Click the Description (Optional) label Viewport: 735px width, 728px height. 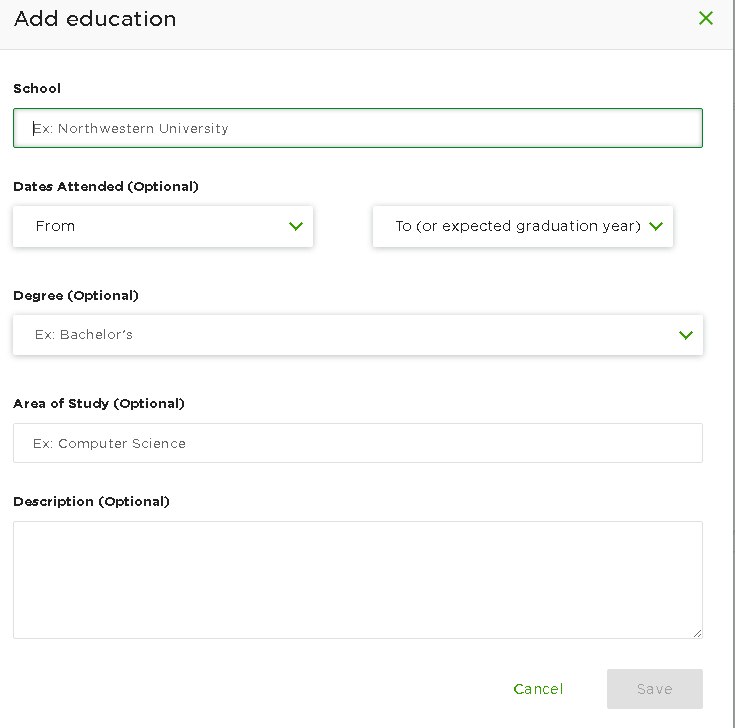tap(91, 502)
